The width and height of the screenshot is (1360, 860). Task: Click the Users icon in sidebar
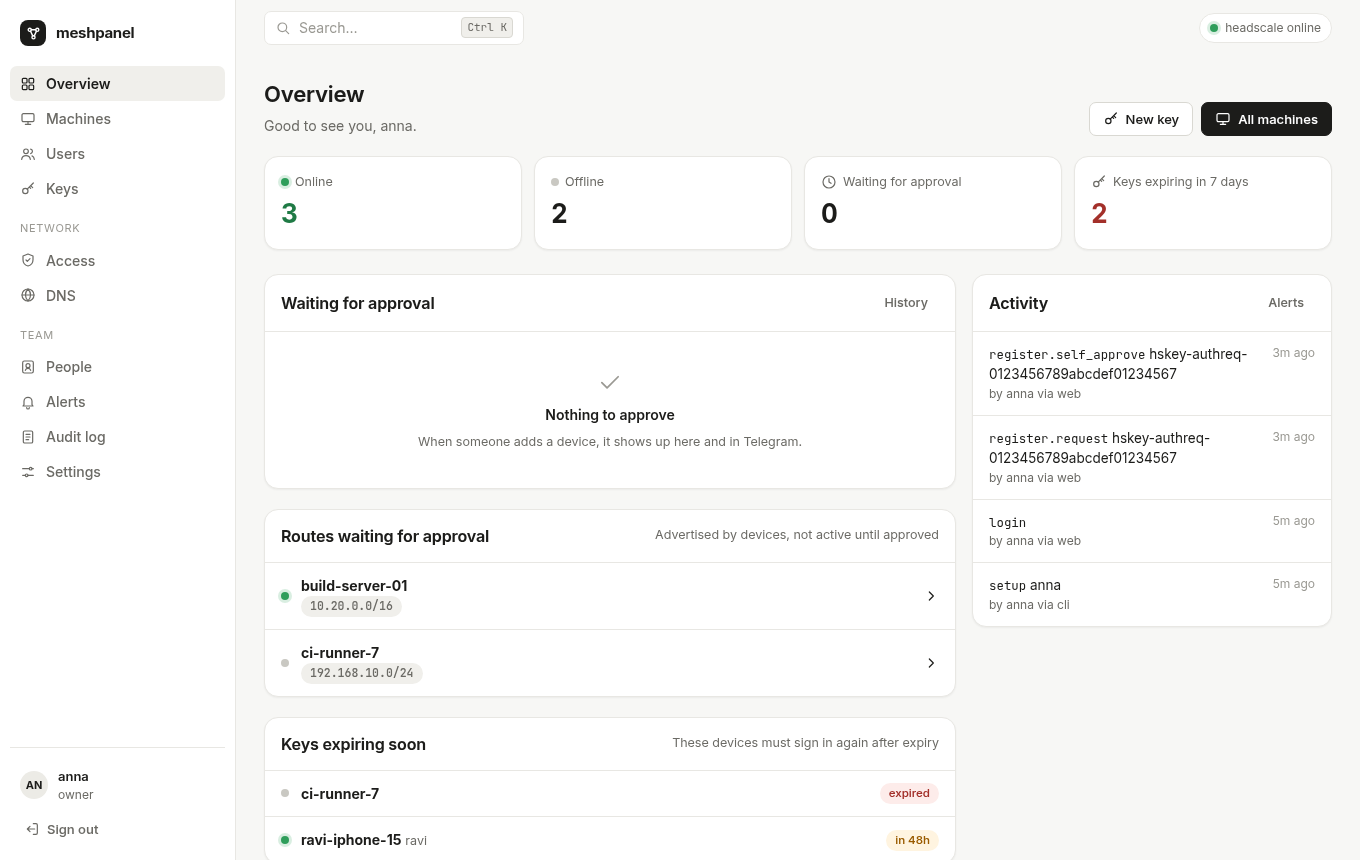(28, 154)
